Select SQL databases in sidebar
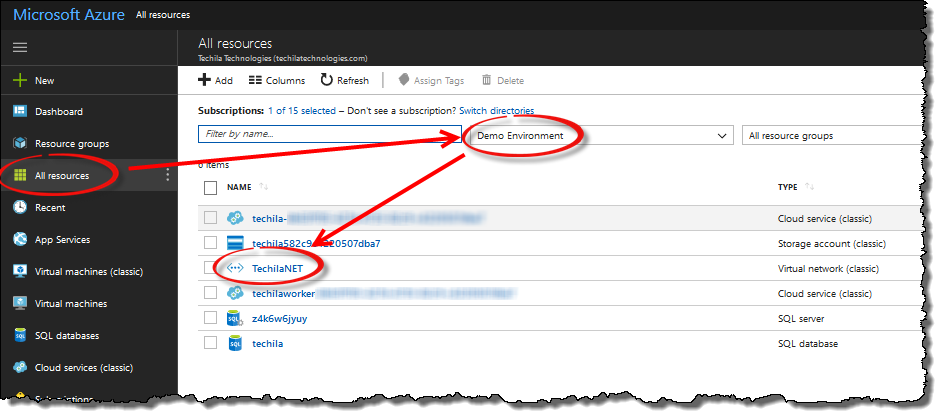This screenshot has width=943, height=418. click(89, 335)
